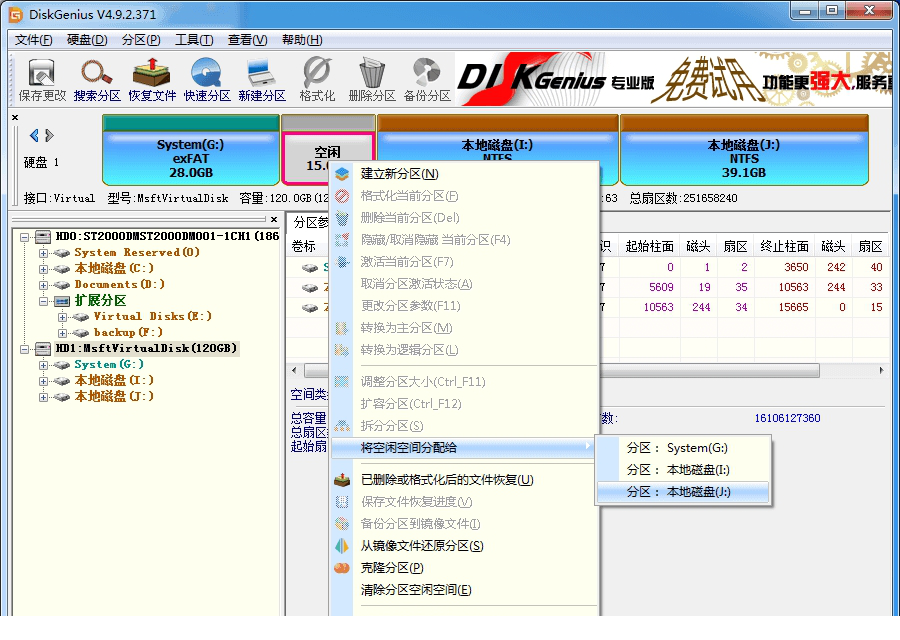This screenshot has height=640, width=900.
Task: Select 本地磁盘(C:) in the disk tree
Action: click(x=114, y=269)
